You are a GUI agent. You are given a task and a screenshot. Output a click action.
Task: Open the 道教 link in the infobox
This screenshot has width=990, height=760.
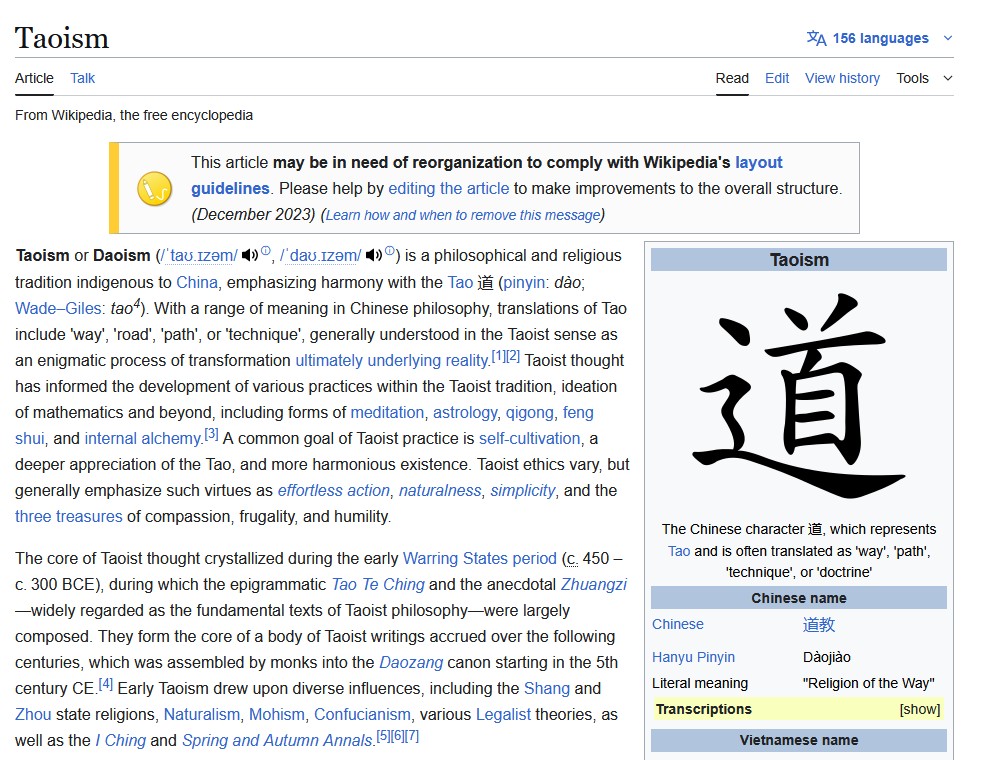pos(819,625)
